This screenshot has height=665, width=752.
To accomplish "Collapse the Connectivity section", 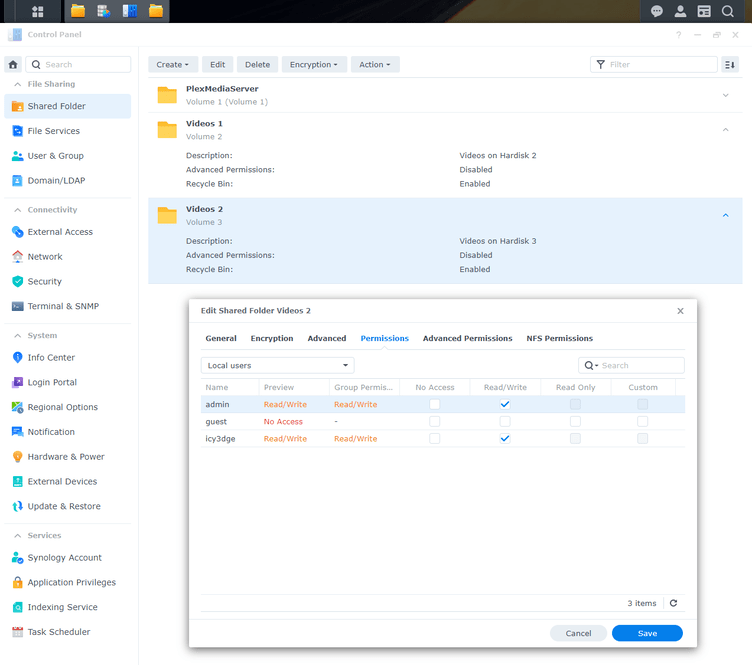I will pos(18,210).
